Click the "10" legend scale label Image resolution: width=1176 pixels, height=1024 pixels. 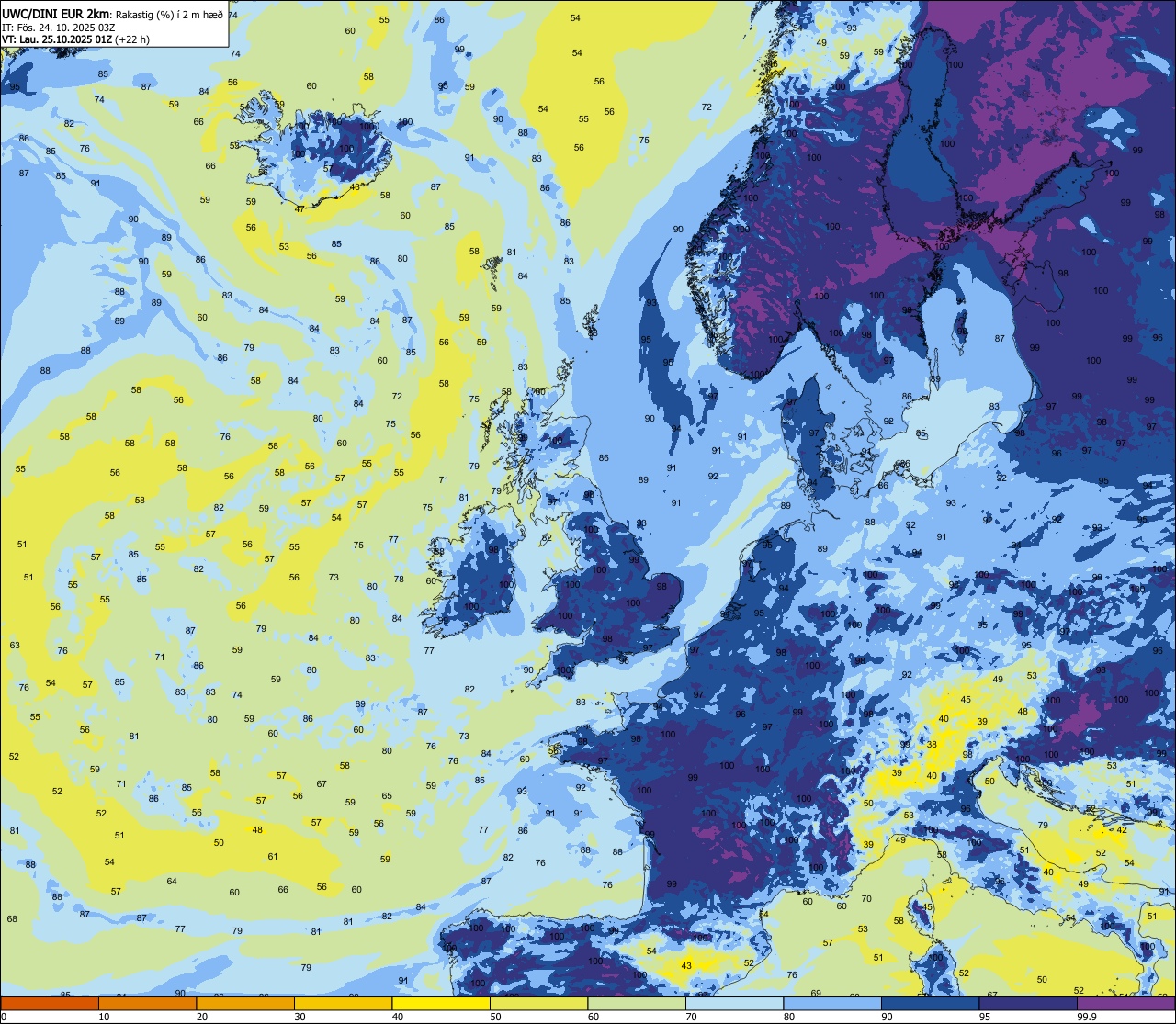pyautogui.click(x=104, y=1017)
